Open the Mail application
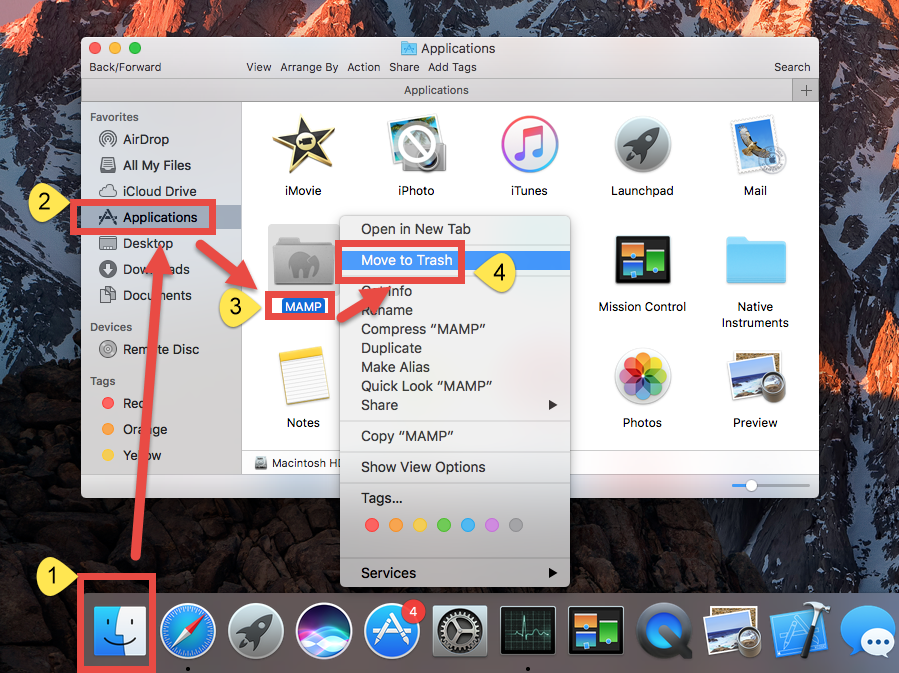Image resolution: width=899 pixels, height=673 pixels. pyautogui.click(x=755, y=143)
